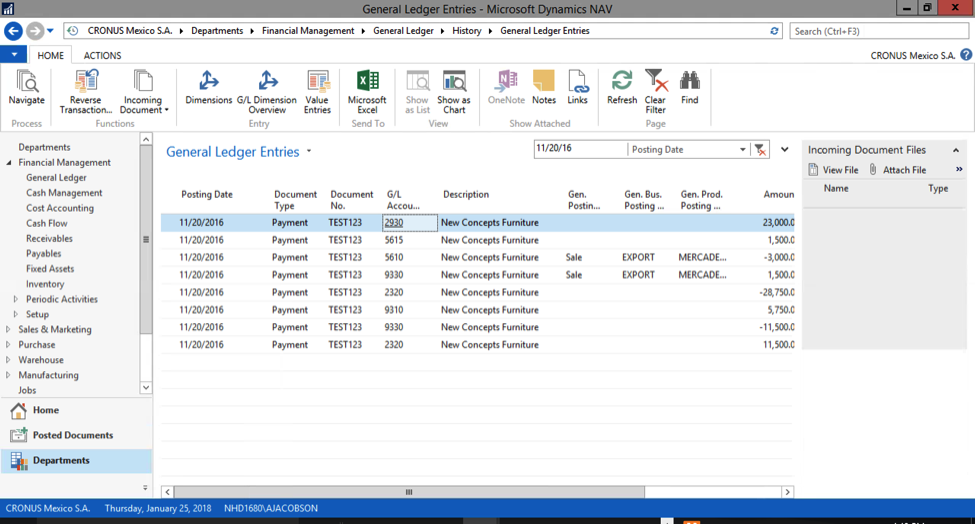Click History in breadcrumb path
The image size is (975, 525).
click(467, 30)
